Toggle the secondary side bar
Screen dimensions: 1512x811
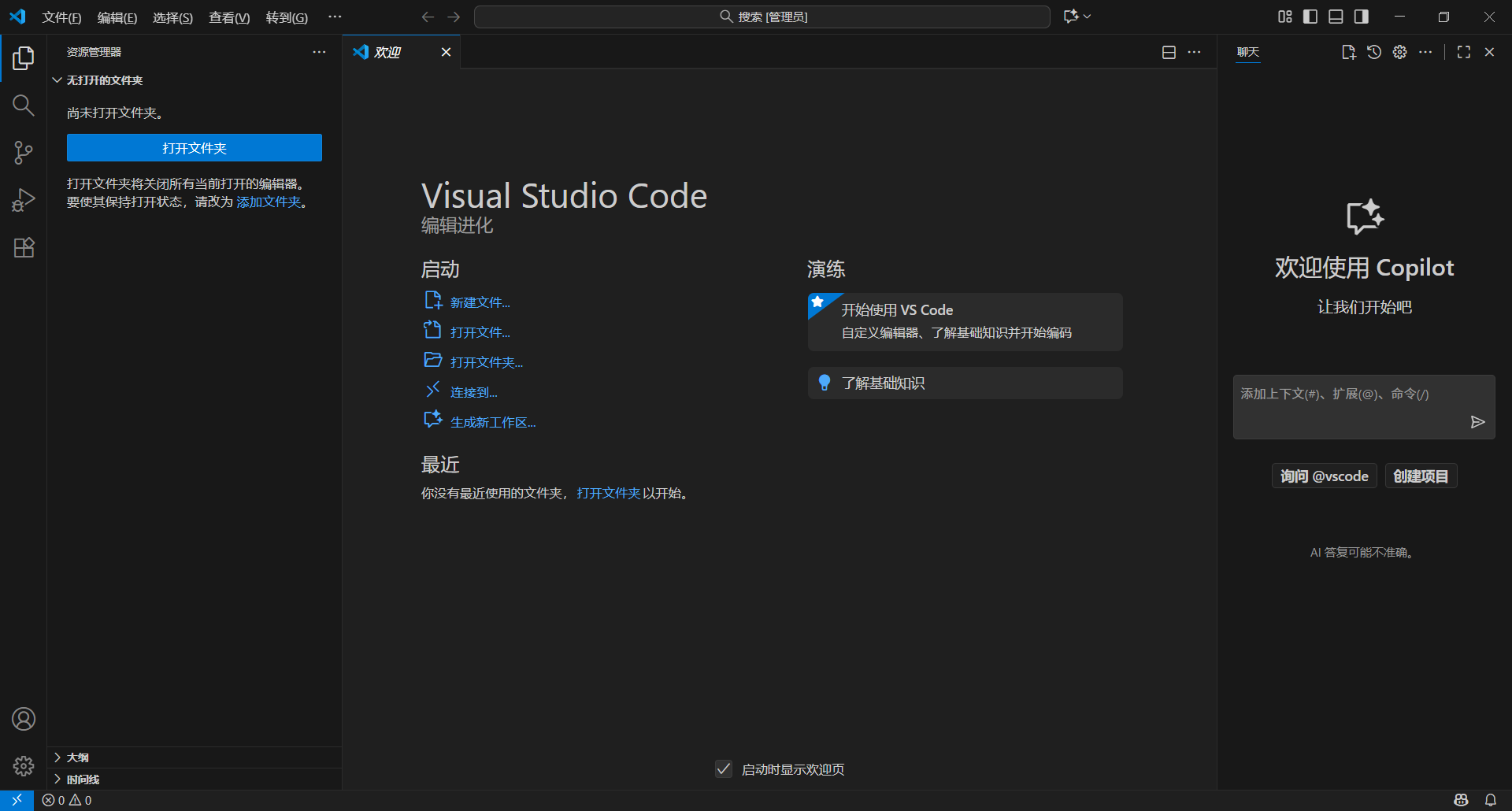coord(1361,17)
